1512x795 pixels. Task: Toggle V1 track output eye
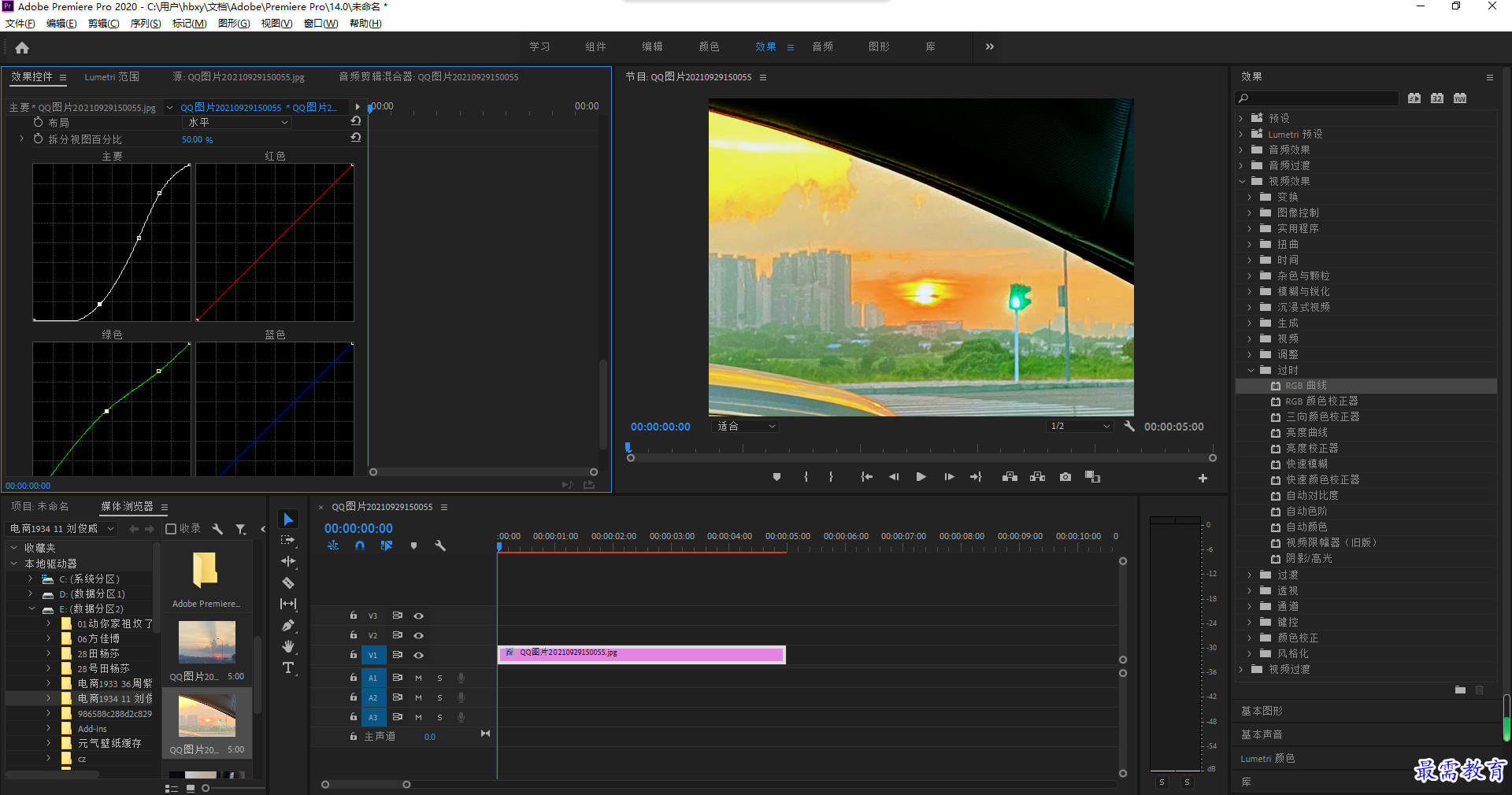pos(419,655)
